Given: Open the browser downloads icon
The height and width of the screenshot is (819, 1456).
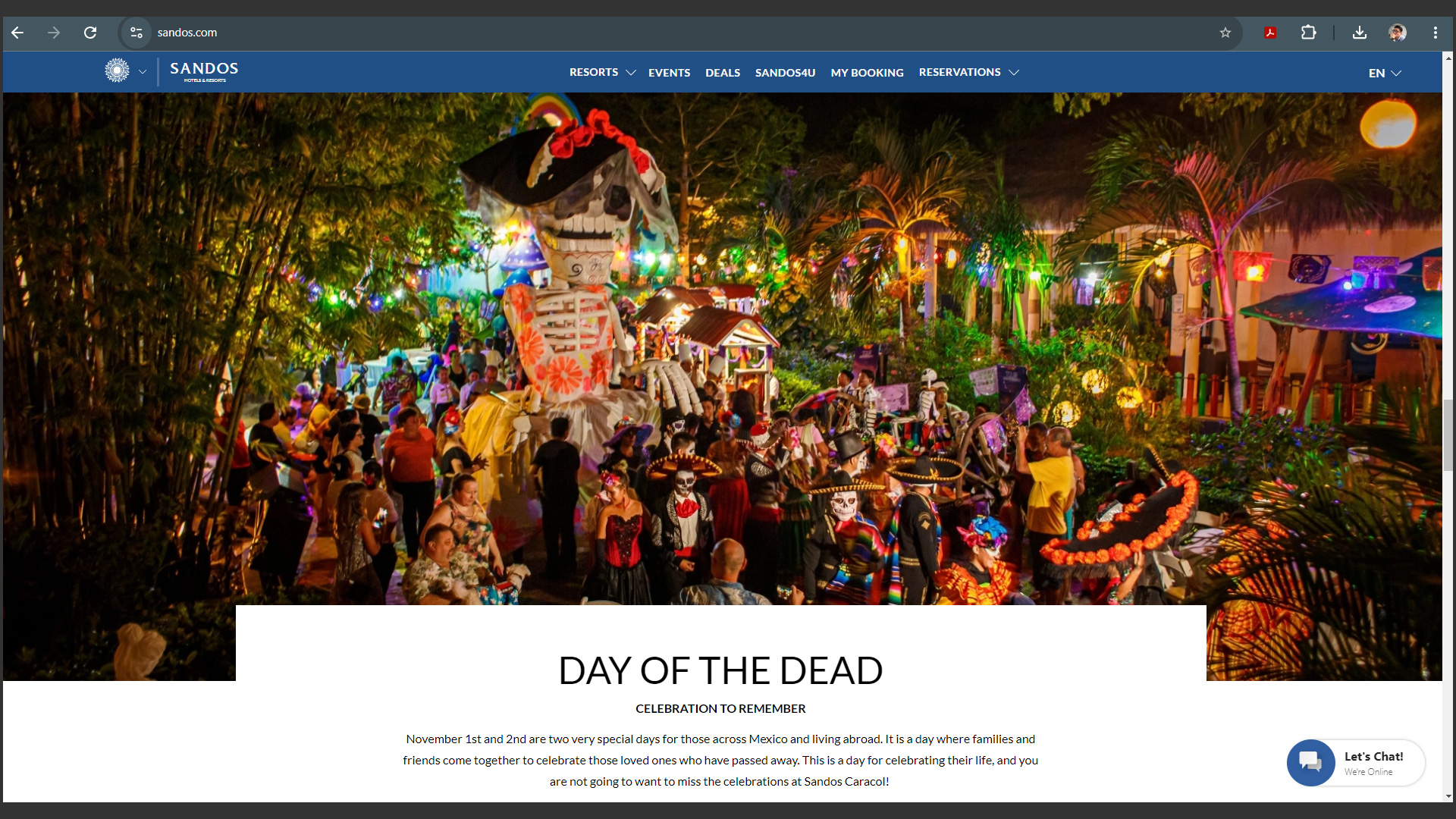Looking at the screenshot, I should coord(1359,33).
